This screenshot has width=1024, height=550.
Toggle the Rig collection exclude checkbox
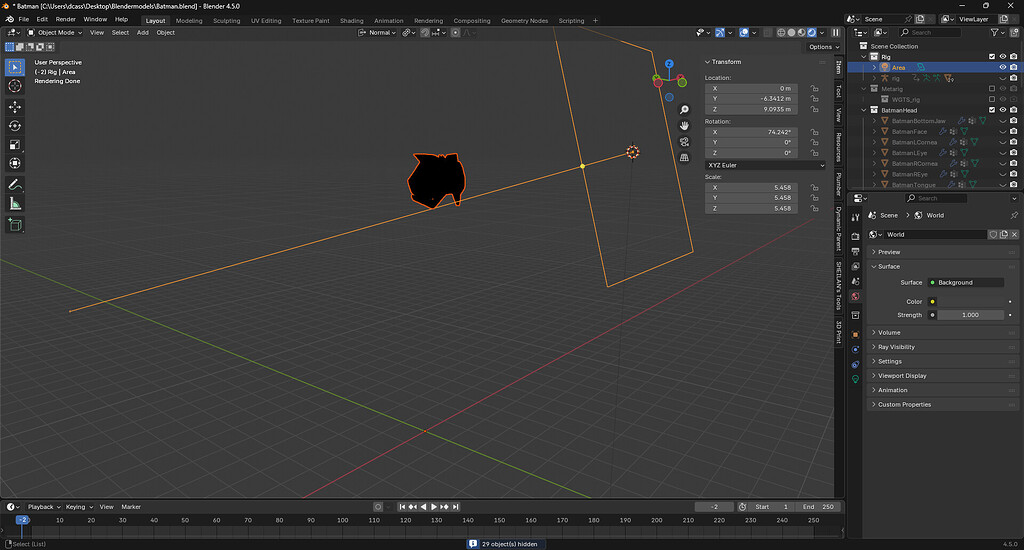click(x=992, y=57)
